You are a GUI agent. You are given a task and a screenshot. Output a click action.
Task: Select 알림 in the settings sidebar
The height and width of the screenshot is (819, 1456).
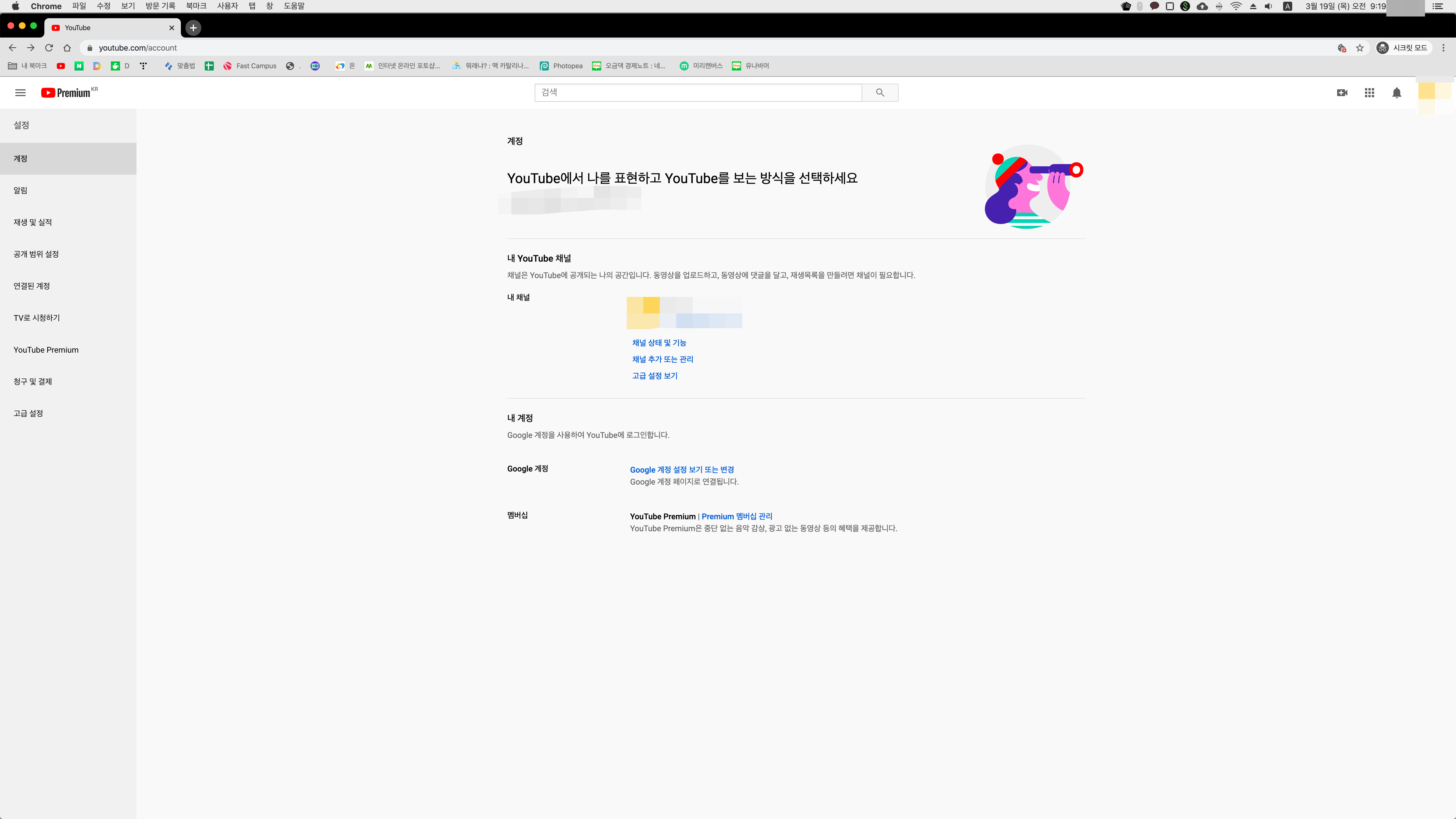coord(68,191)
